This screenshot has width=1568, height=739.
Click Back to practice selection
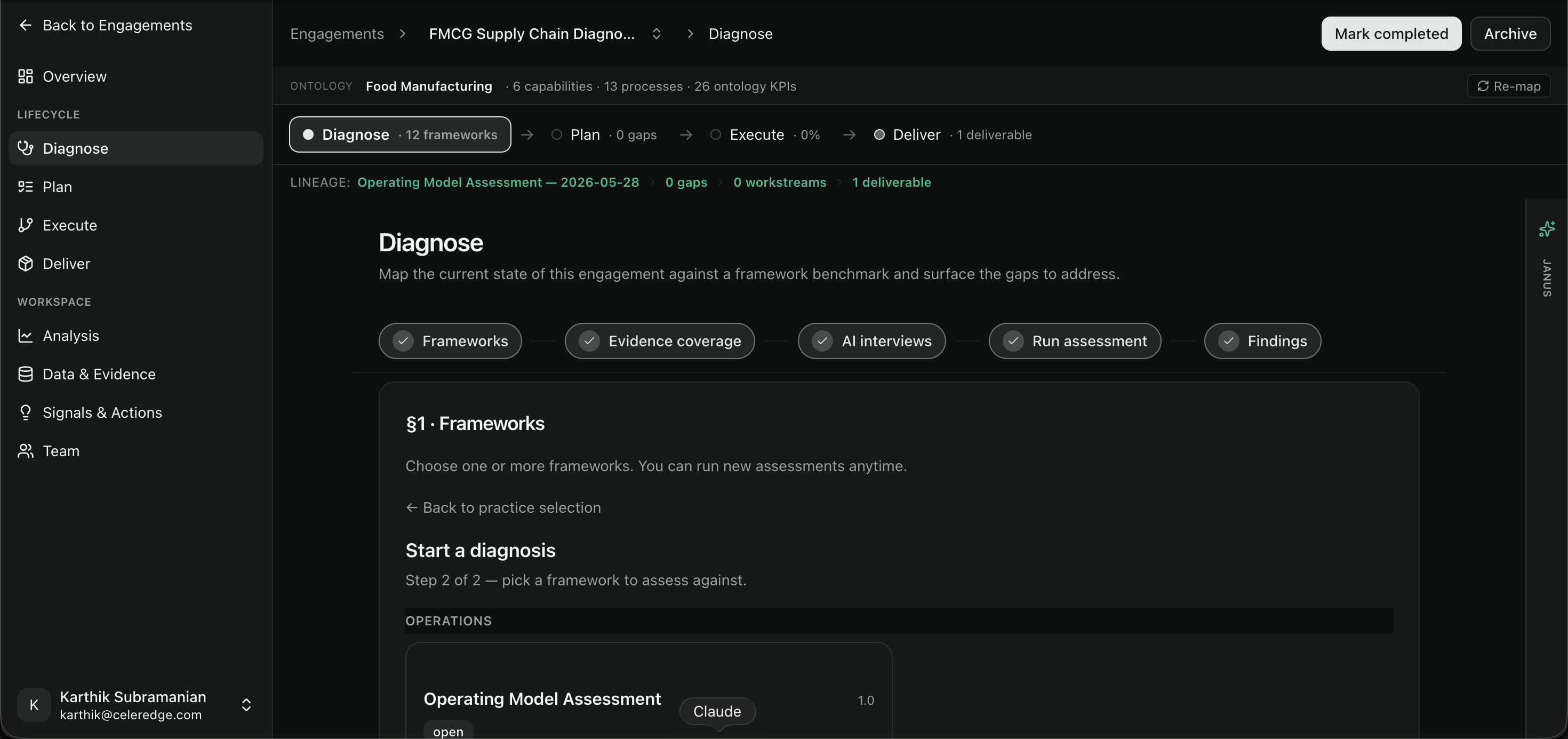pos(503,507)
